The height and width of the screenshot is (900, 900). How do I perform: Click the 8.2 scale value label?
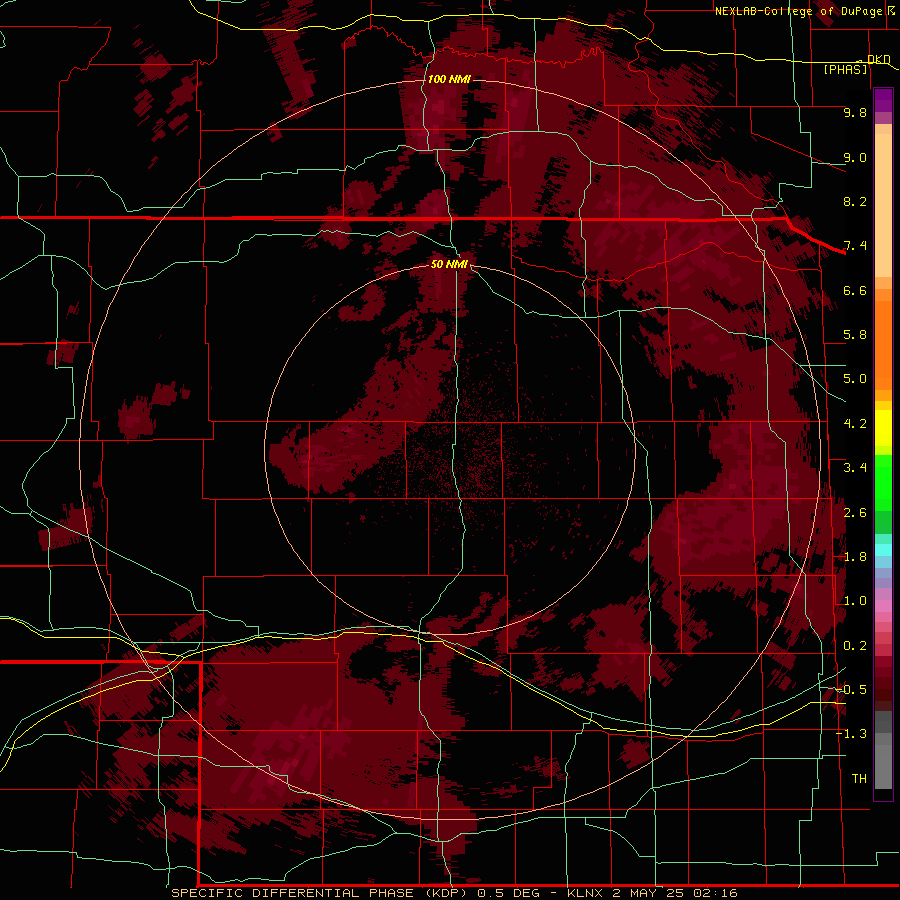pyautogui.click(x=855, y=201)
